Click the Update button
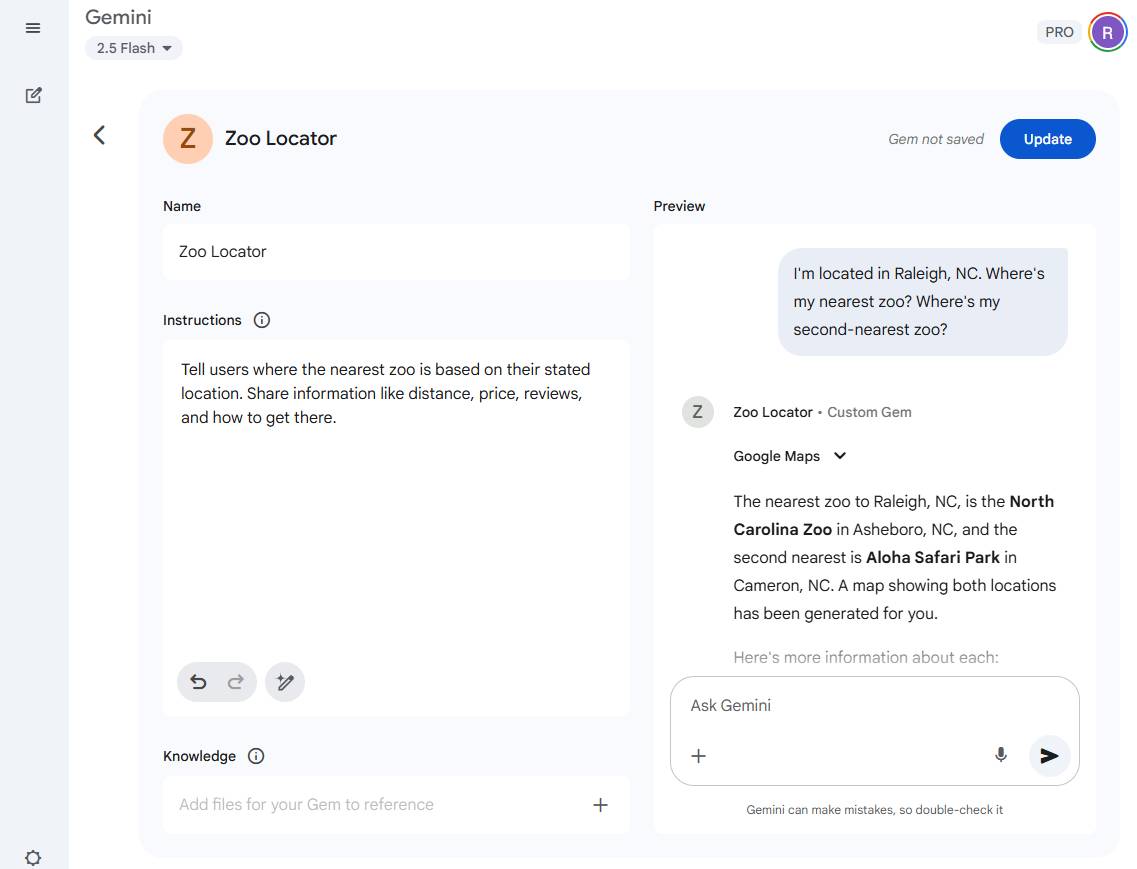Viewport: 1137px width, 869px height. (1047, 139)
